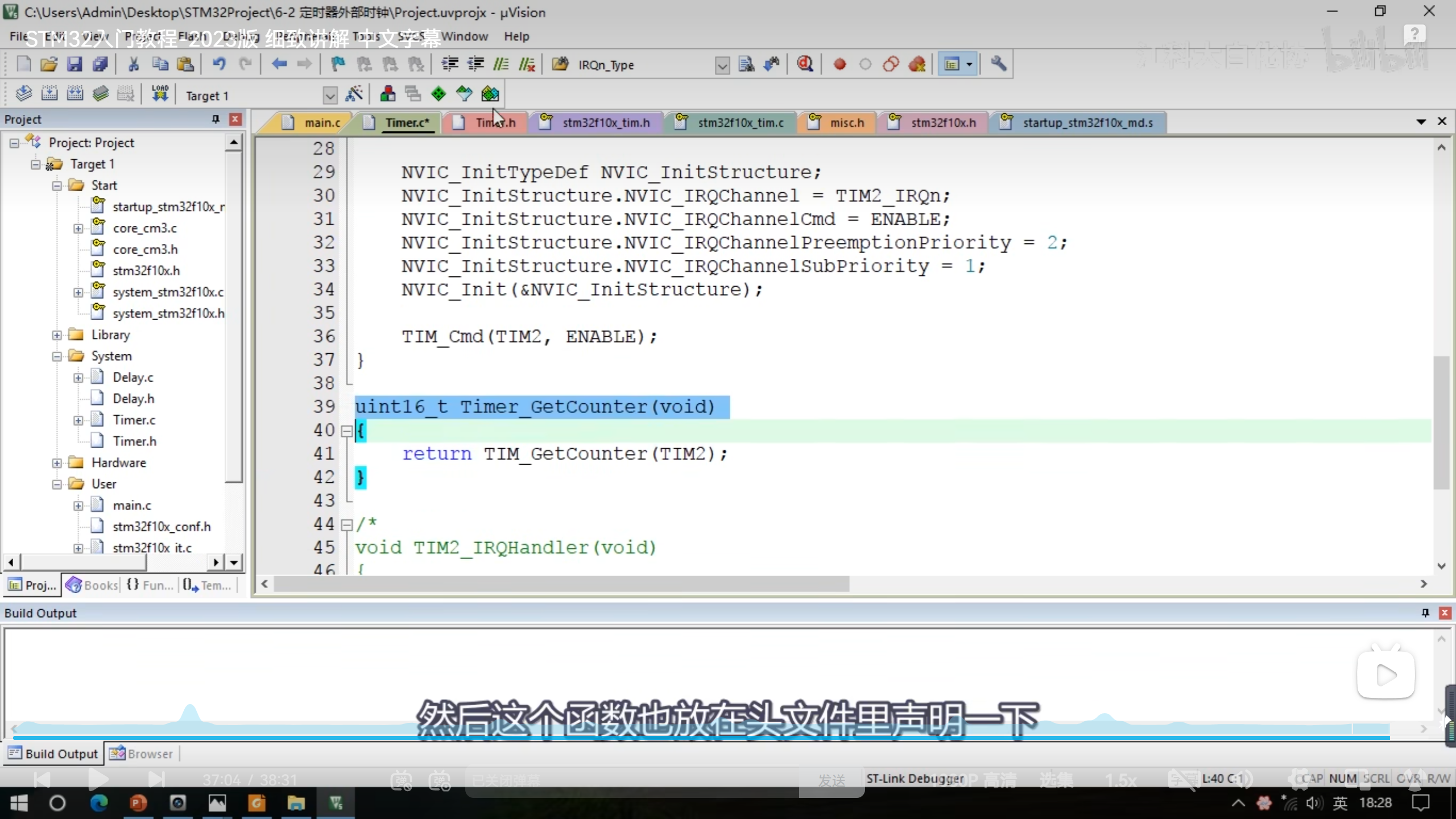The image size is (1456, 819).
Task: Click the editor horizontal scrollbar
Action: pos(561,584)
